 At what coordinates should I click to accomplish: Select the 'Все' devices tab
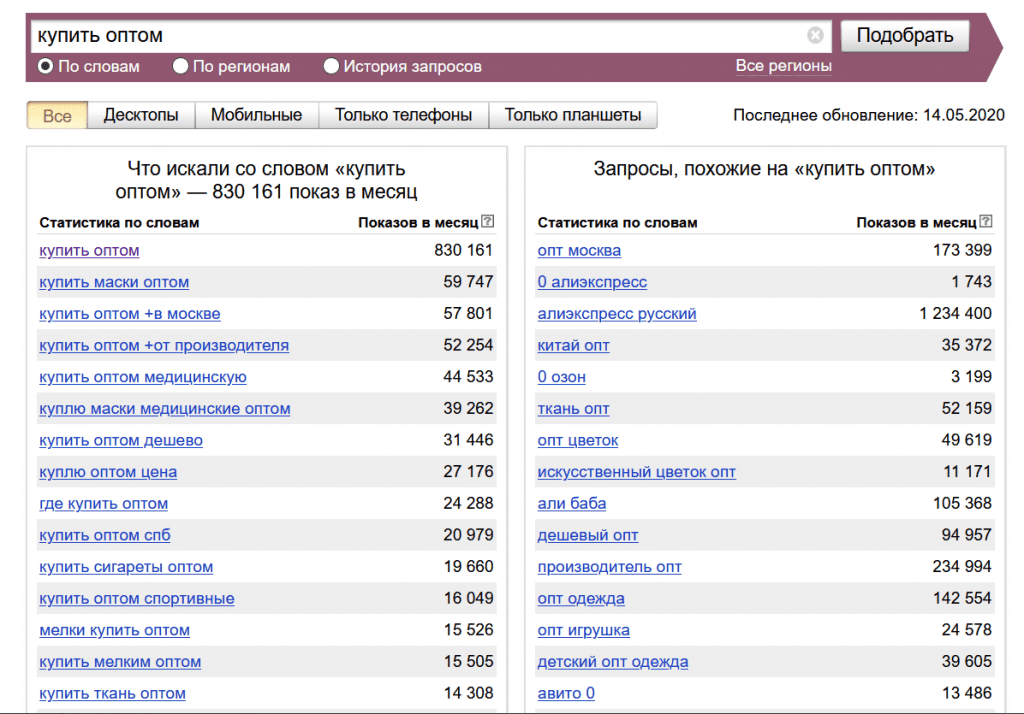pyautogui.click(x=57, y=115)
